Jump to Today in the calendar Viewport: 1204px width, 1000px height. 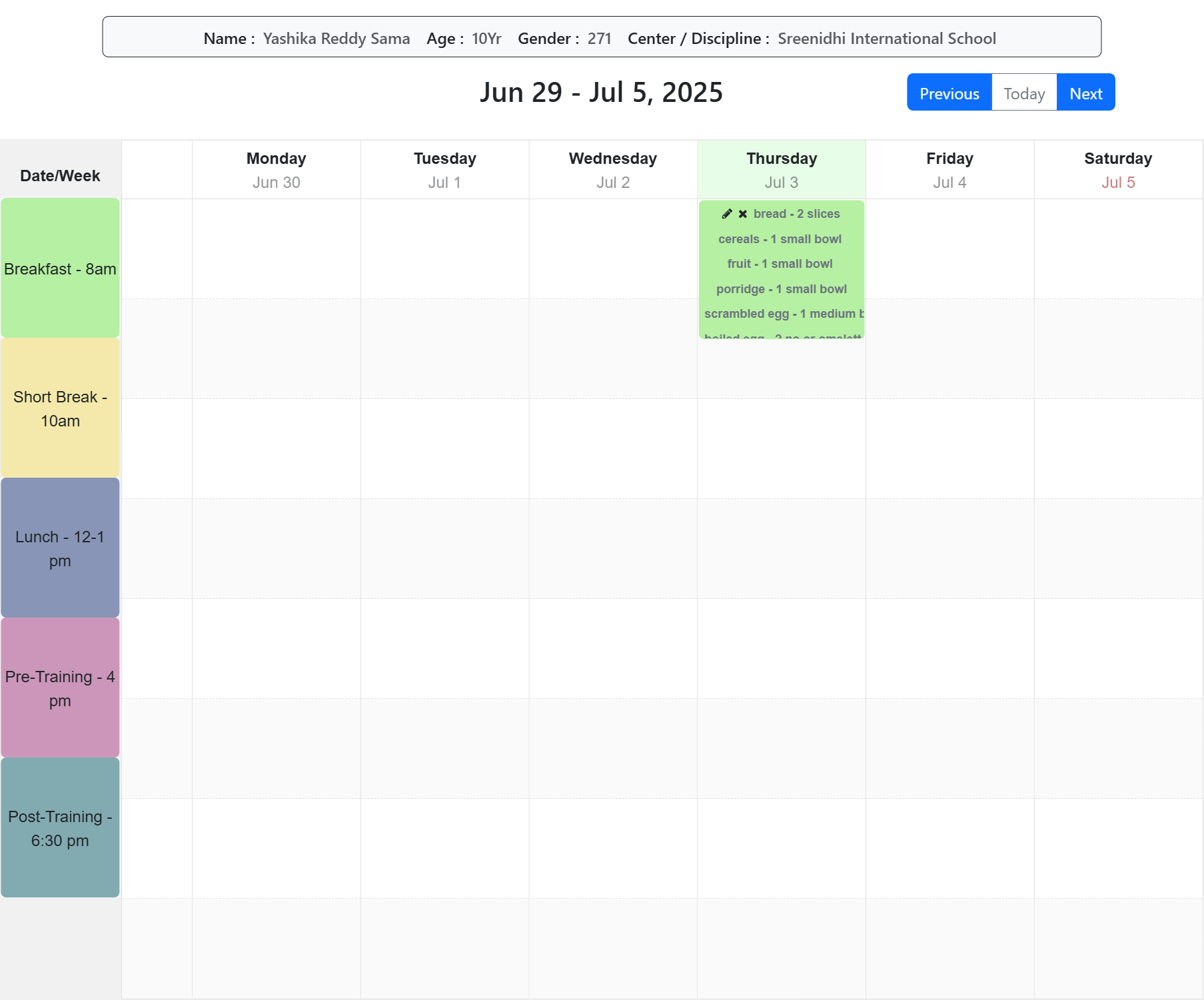click(x=1023, y=93)
